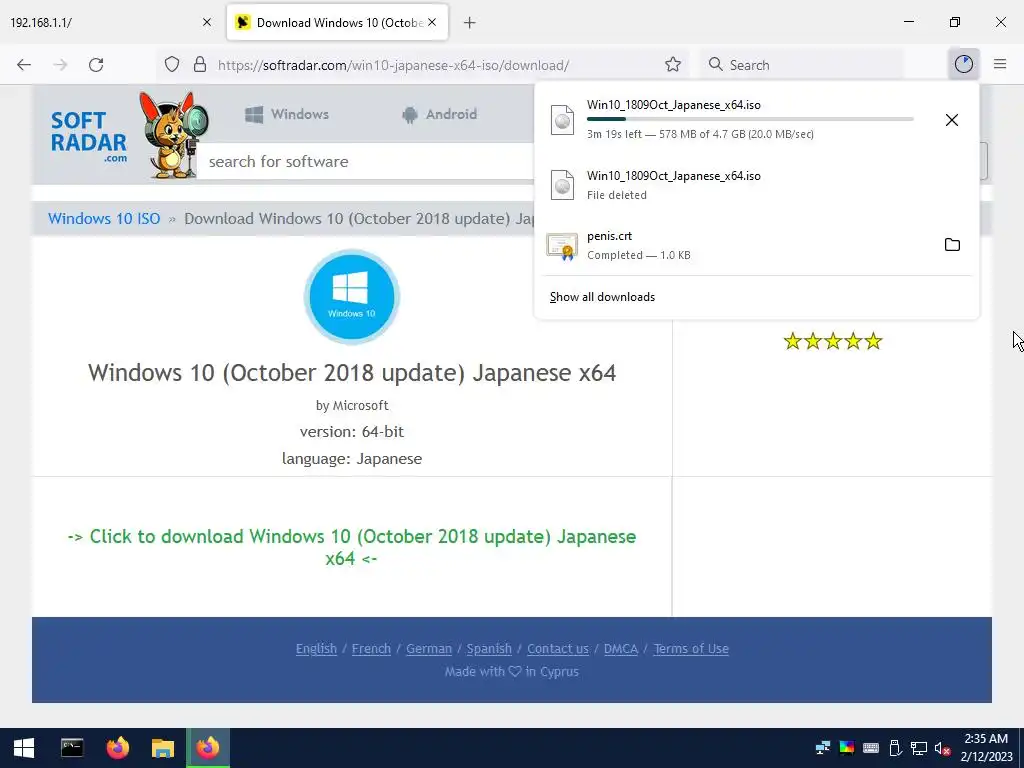Select the penis.crt download entry
1024x768 pixels.
pyautogui.click(x=756, y=245)
